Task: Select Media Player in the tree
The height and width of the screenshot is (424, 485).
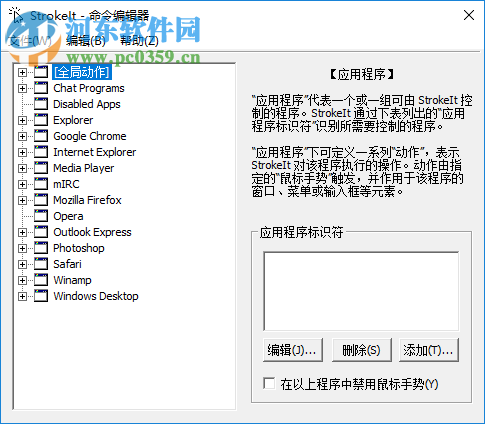Action: (83, 168)
